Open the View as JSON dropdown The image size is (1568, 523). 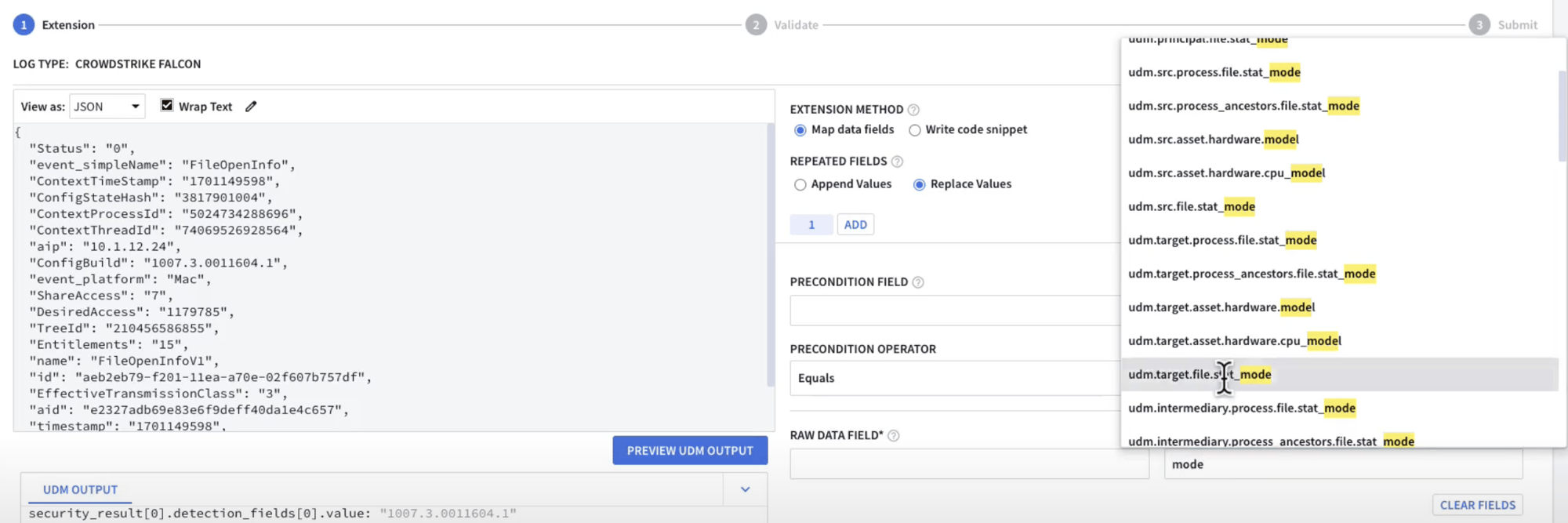point(107,107)
